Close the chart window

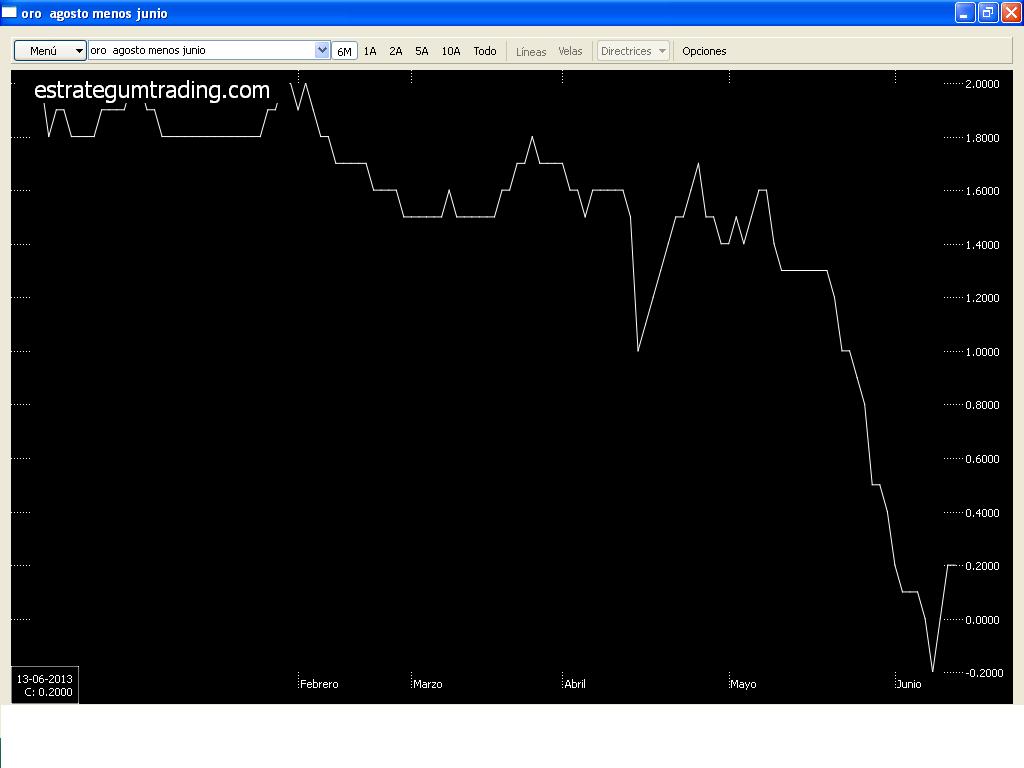click(x=1011, y=12)
